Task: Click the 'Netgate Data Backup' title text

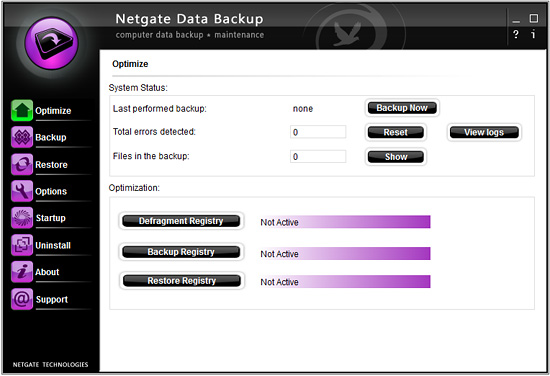Action: [x=189, y=19]
